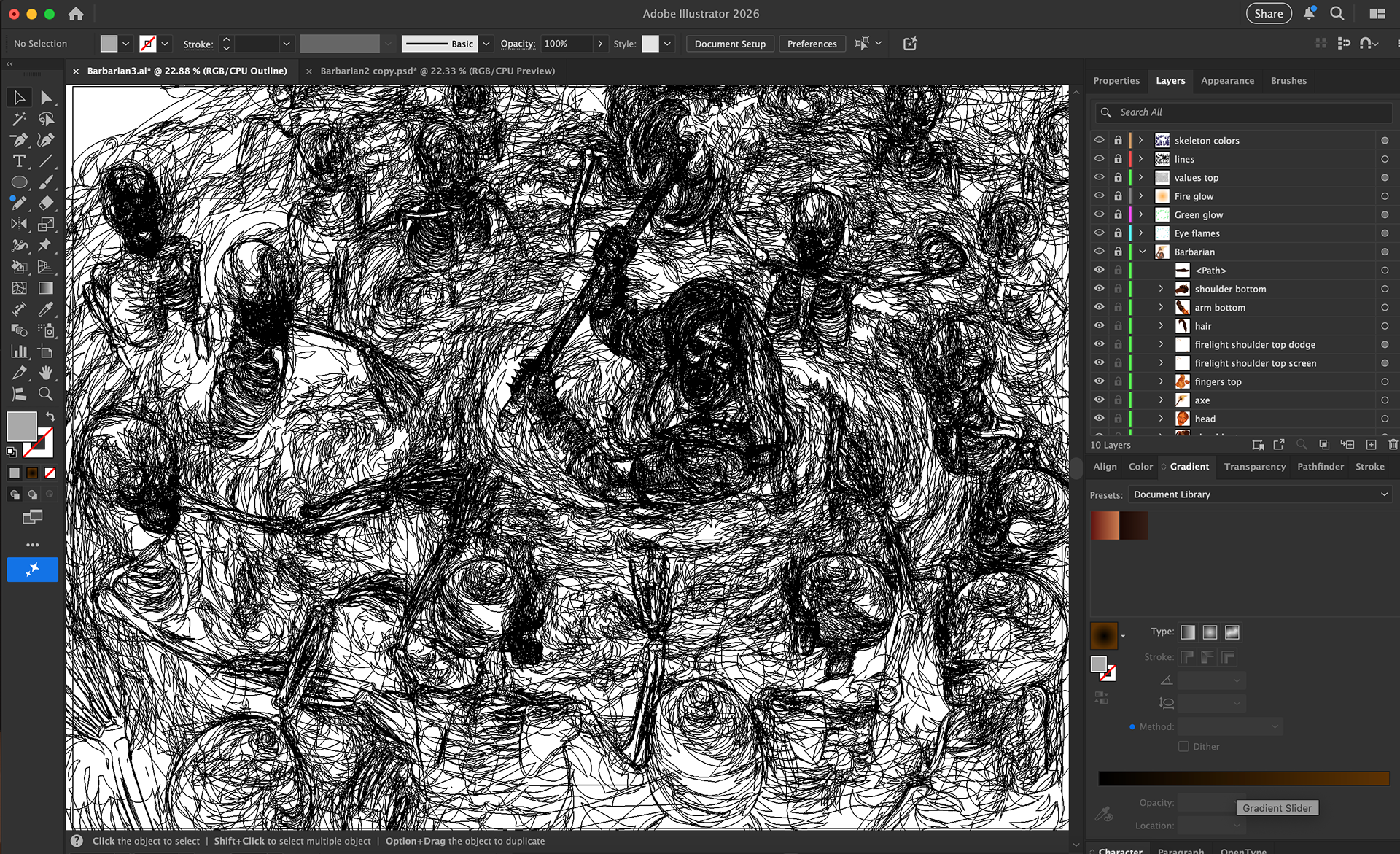Select the Eraser tool
The width and height of the screenshot is (1400, 854).
(45, 203)
